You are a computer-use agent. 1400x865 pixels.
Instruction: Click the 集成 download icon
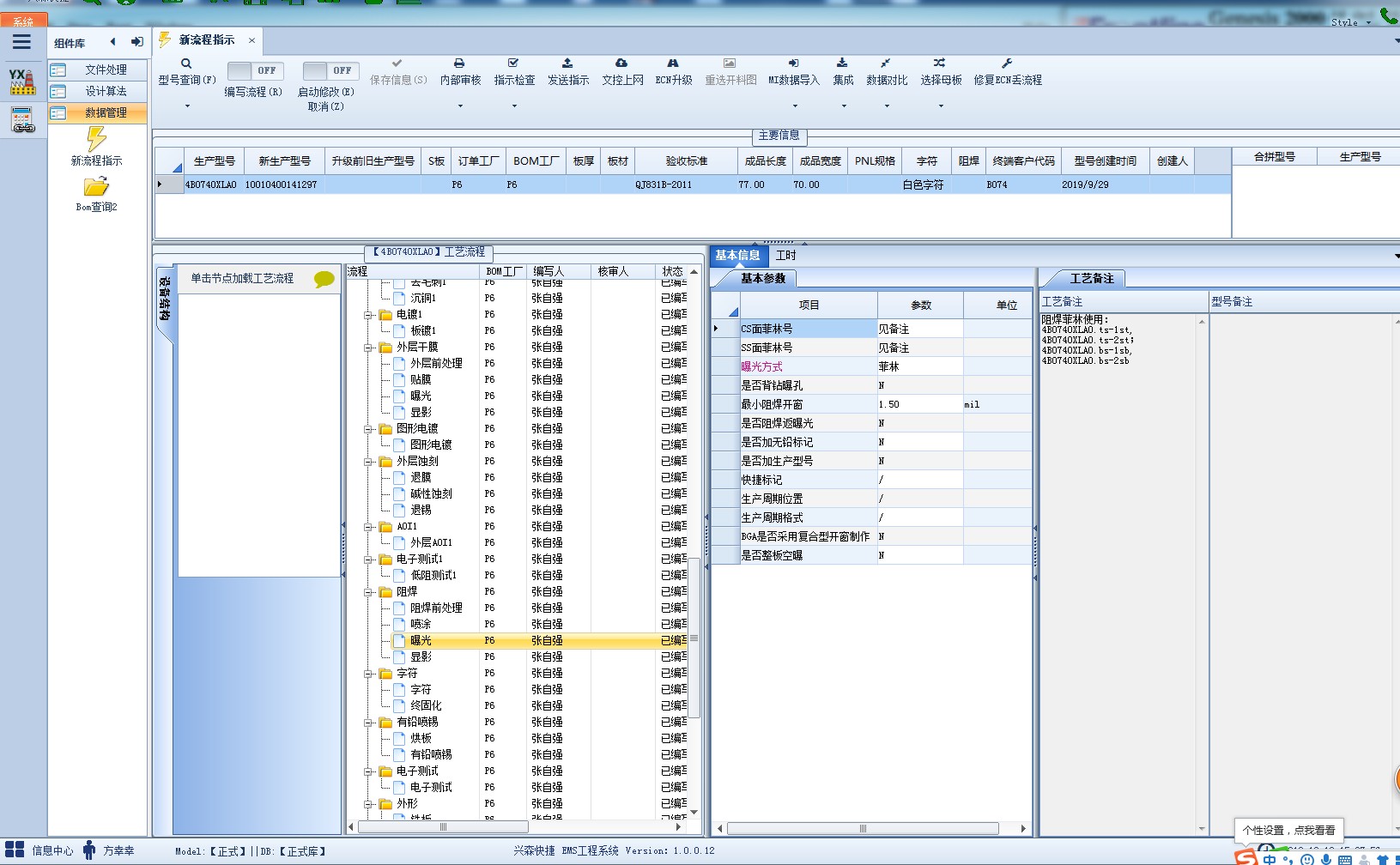point(842,64)
